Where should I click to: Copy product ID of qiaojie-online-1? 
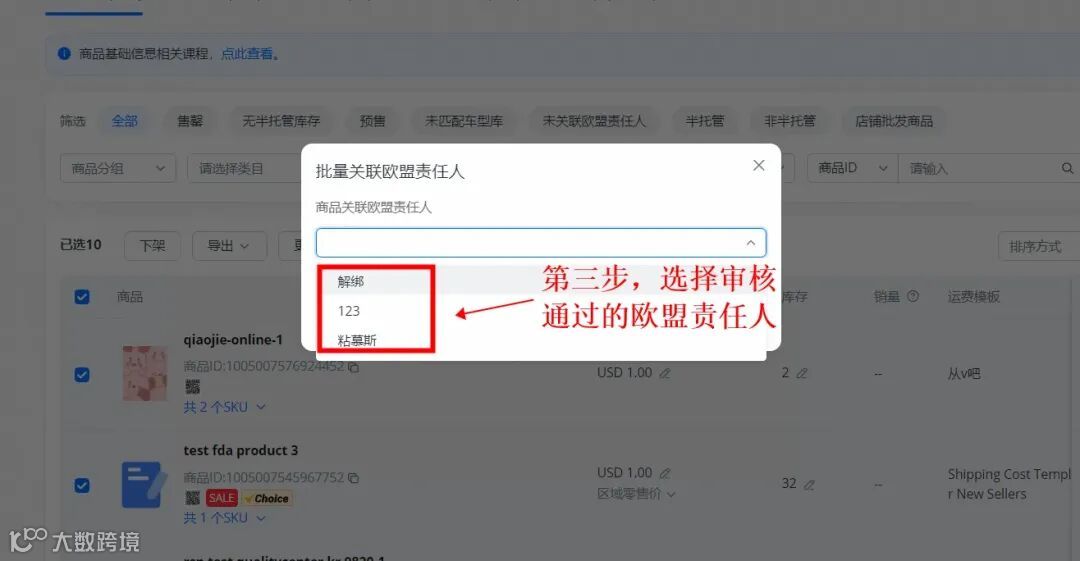(x=353, y=367)
